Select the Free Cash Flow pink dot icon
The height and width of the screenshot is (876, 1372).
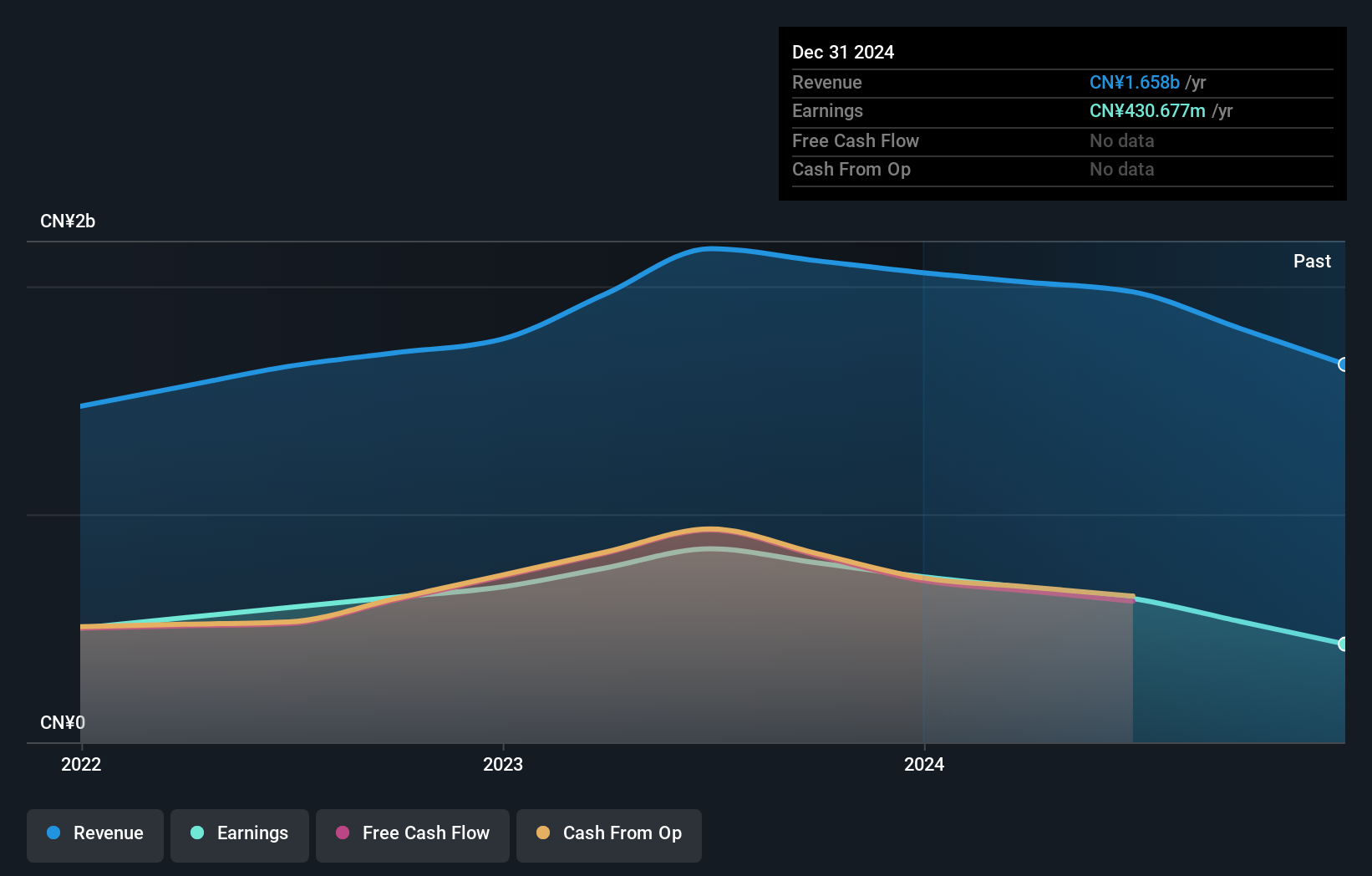pos(342,833)
